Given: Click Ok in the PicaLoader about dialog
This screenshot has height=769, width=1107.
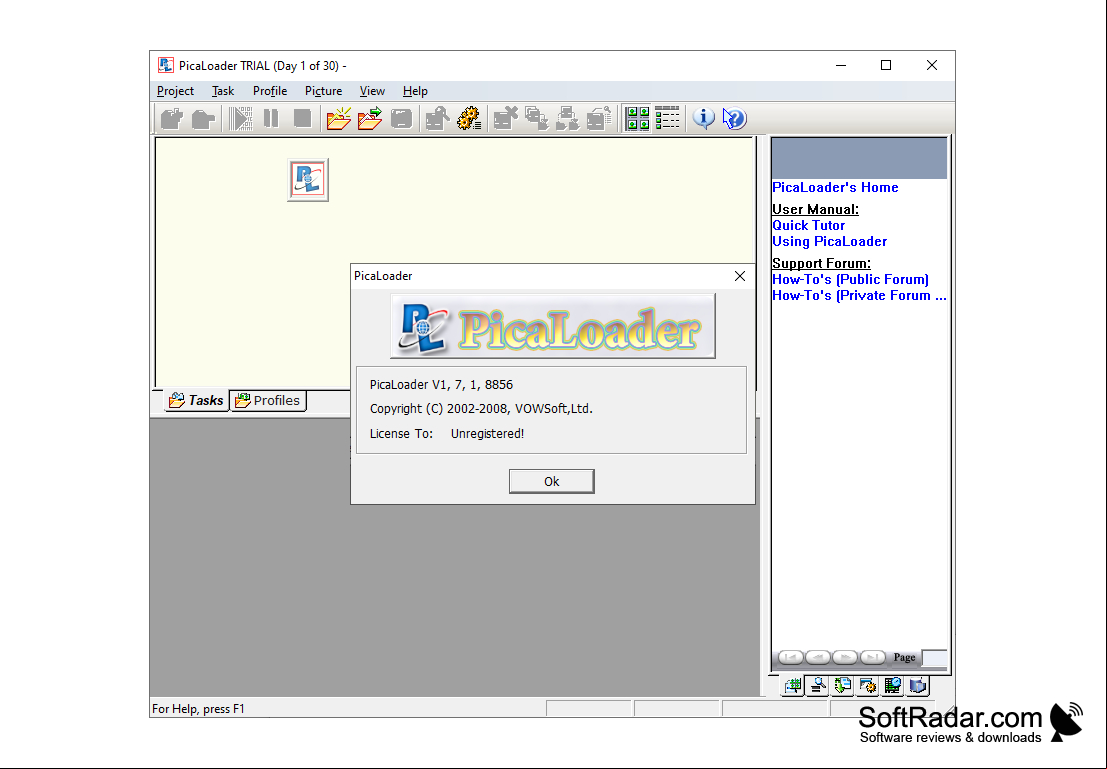Looking at the screenshot, I should [x=551, y=482].
